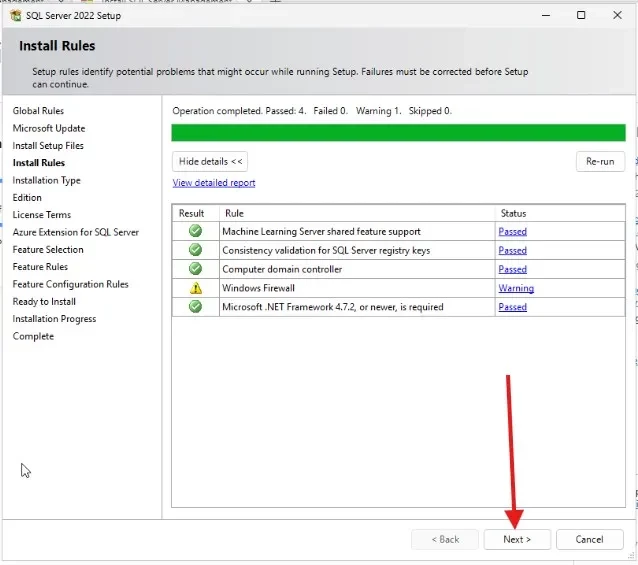The image size is (638, 565).
Task: Select Computer domain controller rule text
Action: [x=282, y=269]
